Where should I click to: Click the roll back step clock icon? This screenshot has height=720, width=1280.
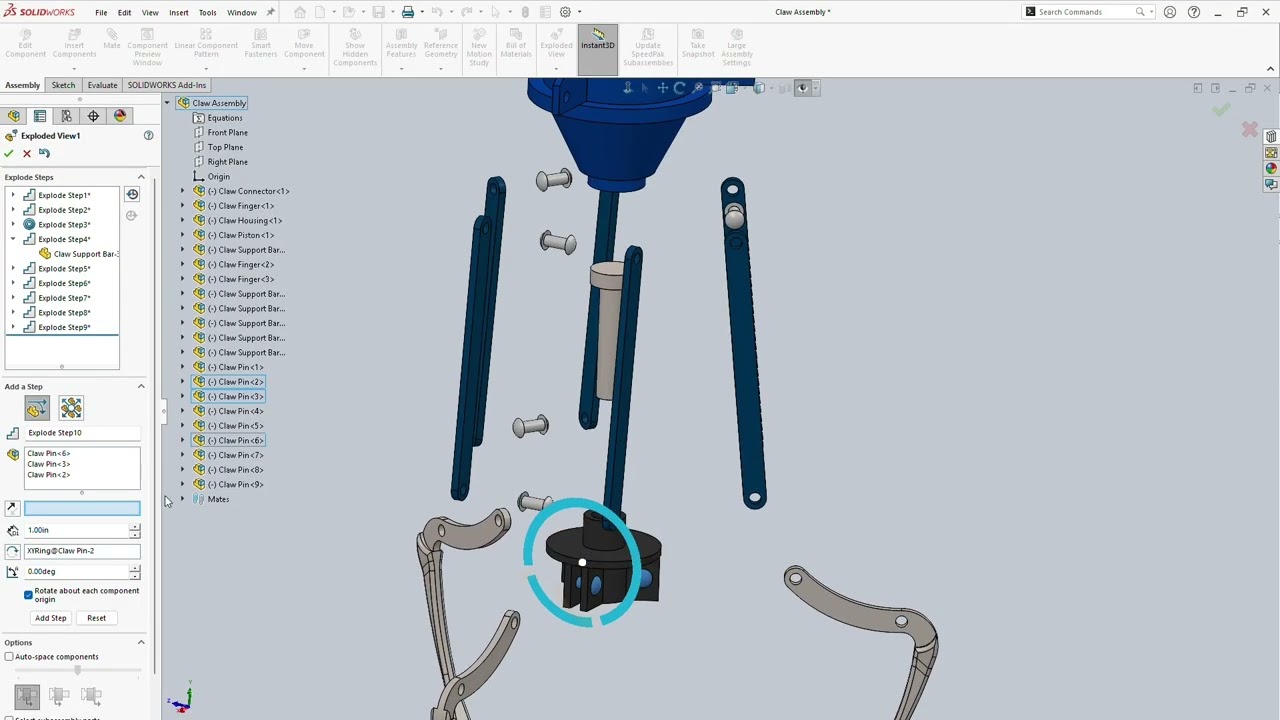click(x=132, y=195)
